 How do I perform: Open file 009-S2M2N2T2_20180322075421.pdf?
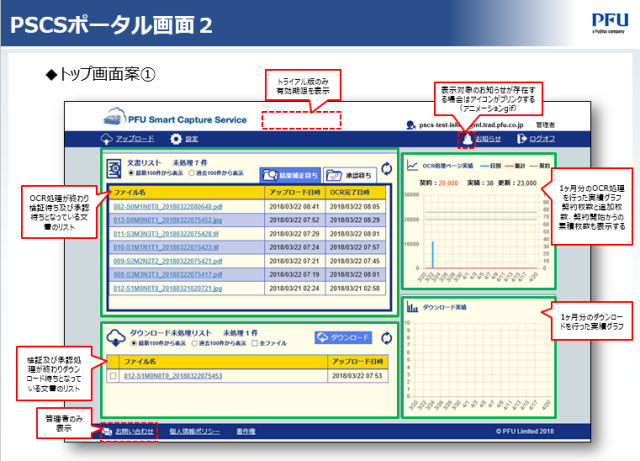(x=168, y=261)
